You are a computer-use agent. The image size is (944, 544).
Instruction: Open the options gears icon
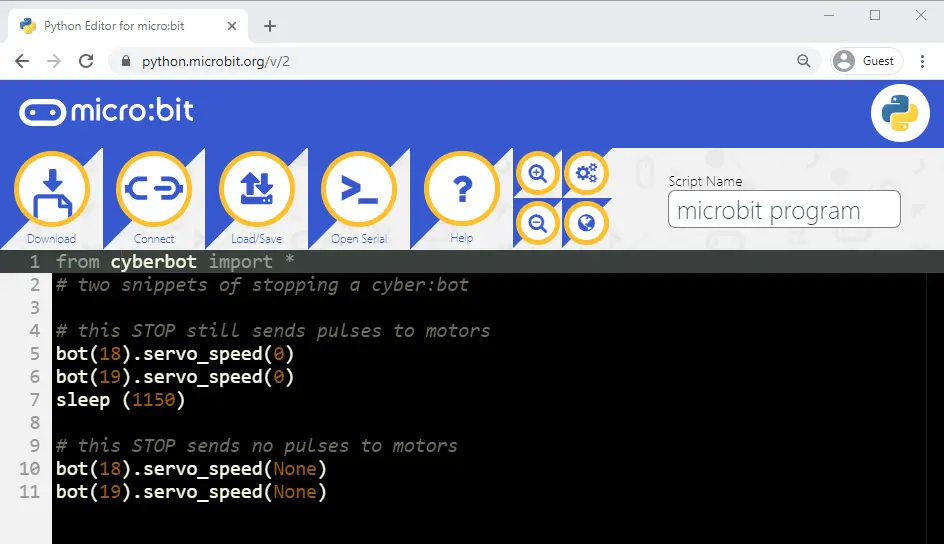pos(586,174)
